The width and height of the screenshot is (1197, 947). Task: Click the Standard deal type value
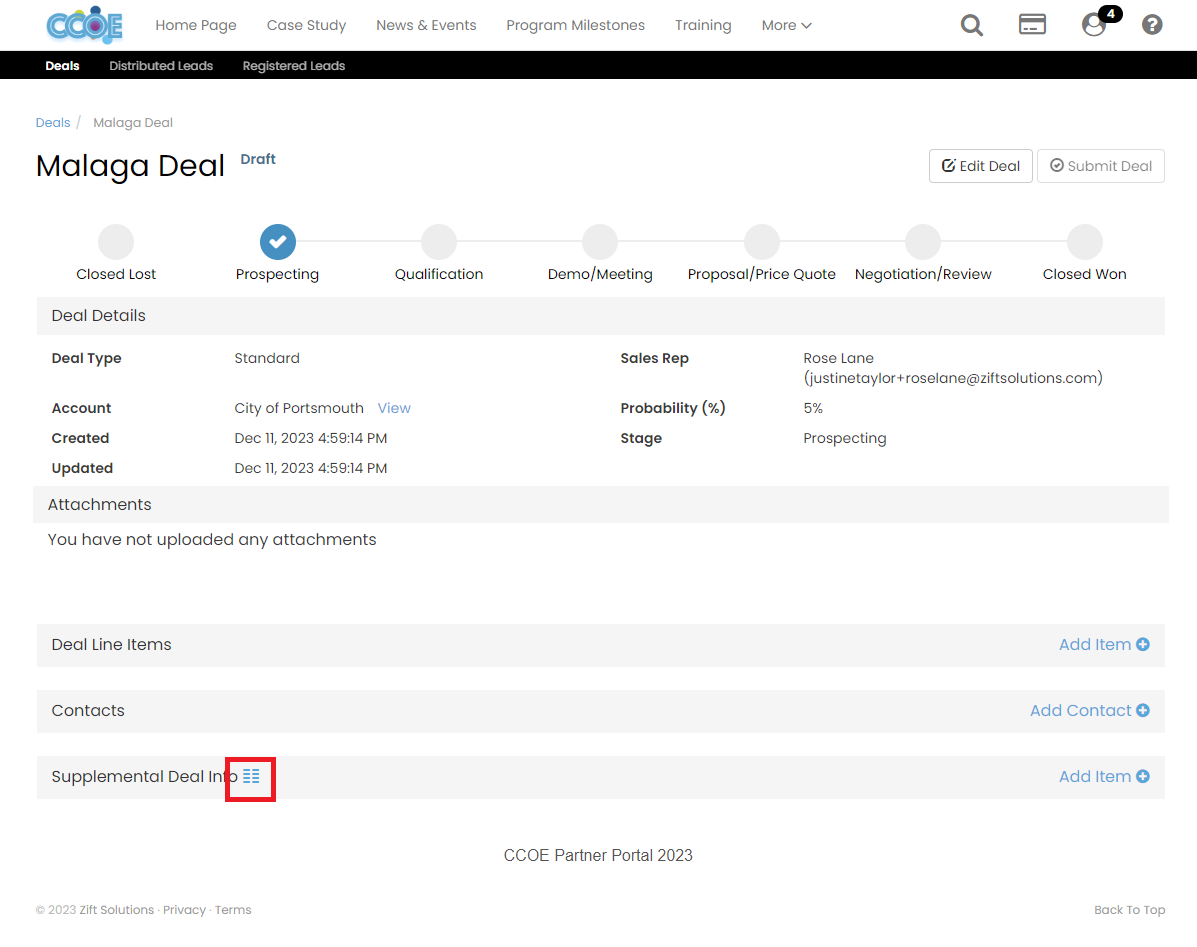click(x=267, y=358)
